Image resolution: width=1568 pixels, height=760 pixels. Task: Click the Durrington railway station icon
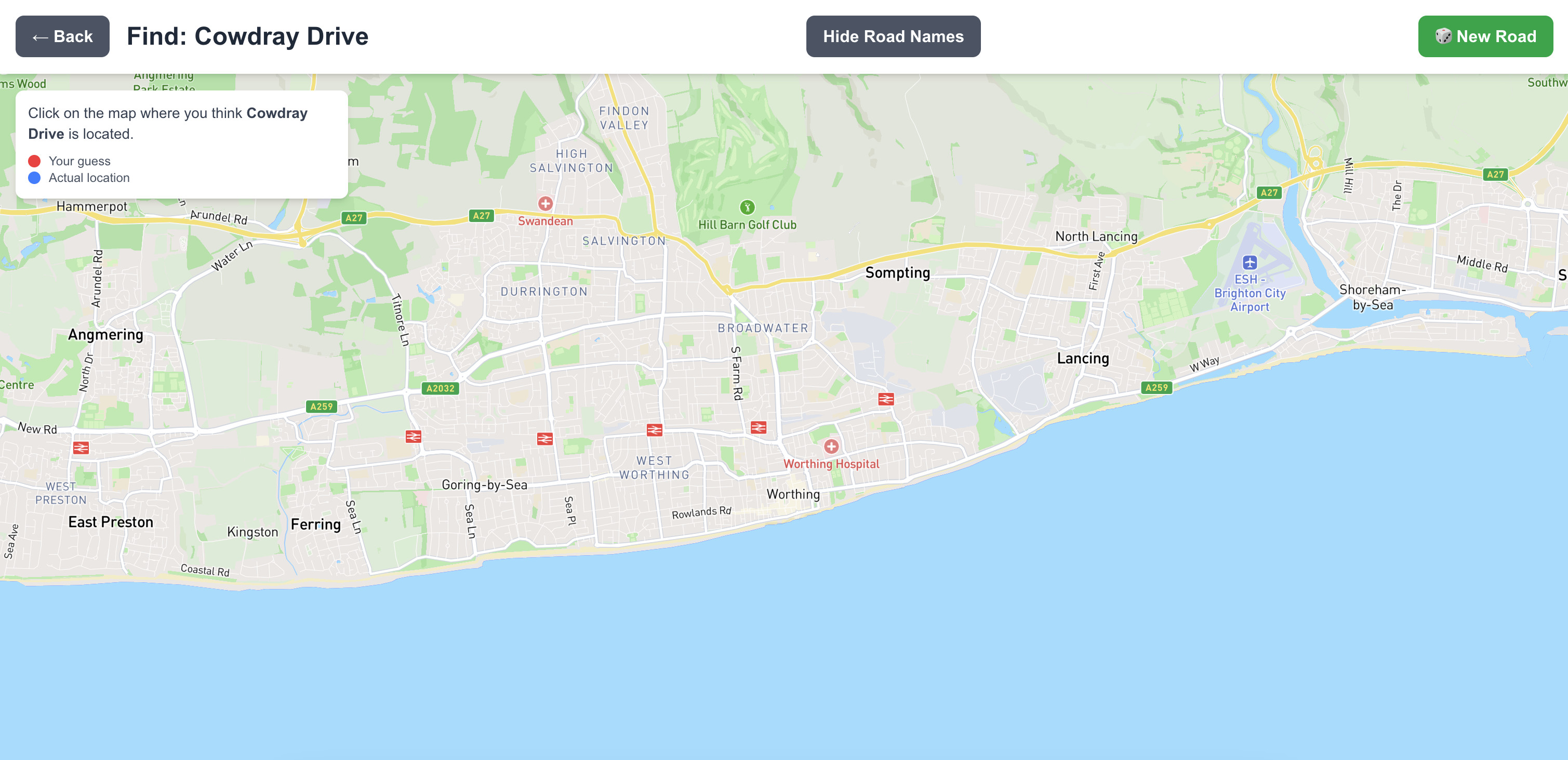coord(545,438)
